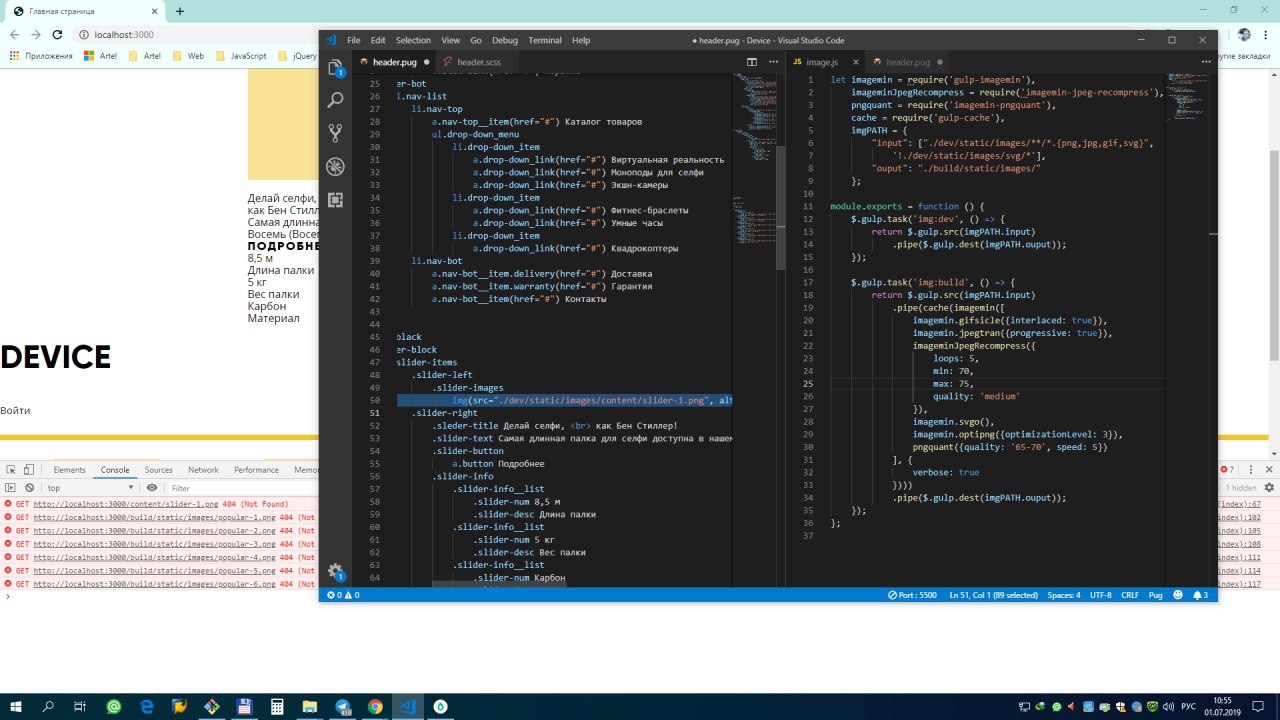Switch to DevTools Sources tab
The height and width of the screenshot is (720, 1280).
(x=158, y=469)
